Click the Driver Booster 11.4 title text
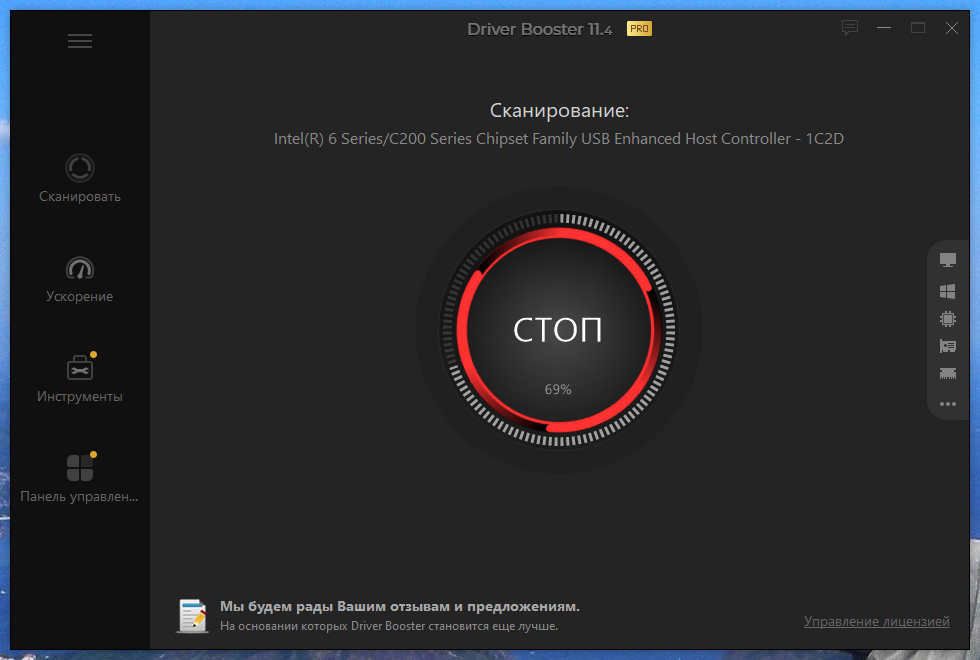The height and width of the screenshot is (660, 980). click(539, 29)
